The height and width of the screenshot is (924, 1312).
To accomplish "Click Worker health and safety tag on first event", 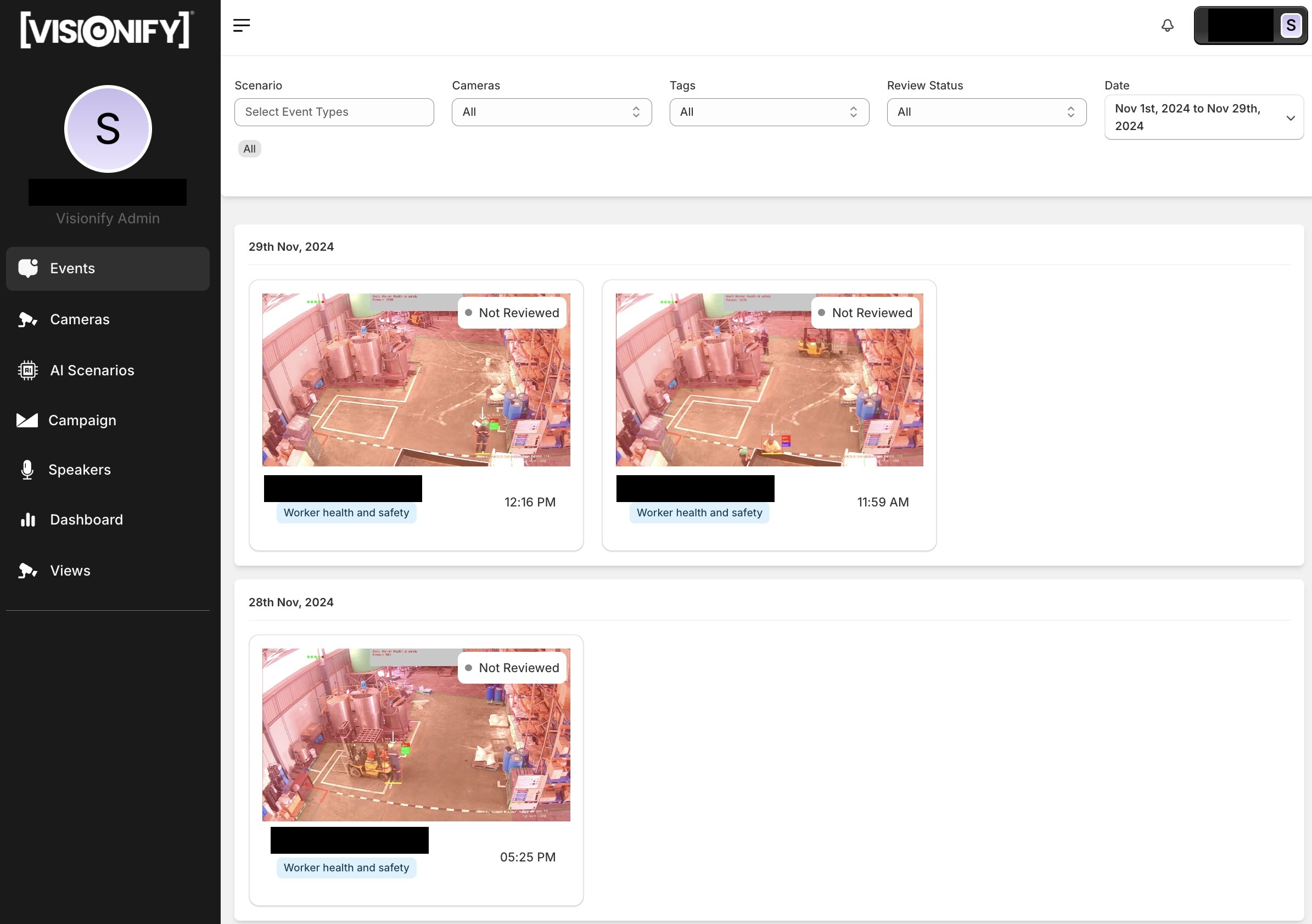I will [x=346, y=512].
